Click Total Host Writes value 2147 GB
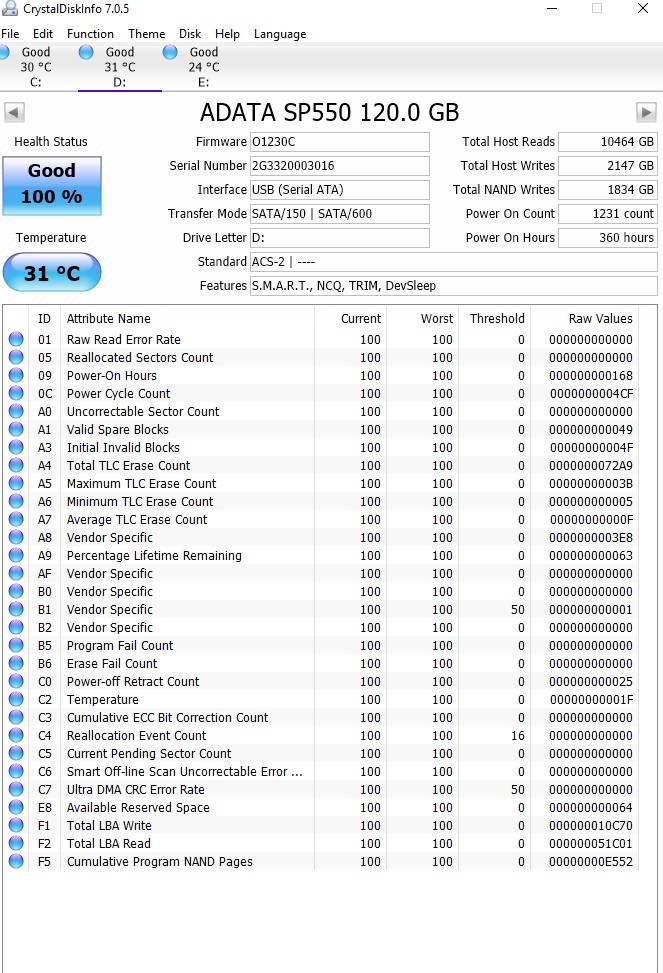663x973 pixels. click(608, 166)
